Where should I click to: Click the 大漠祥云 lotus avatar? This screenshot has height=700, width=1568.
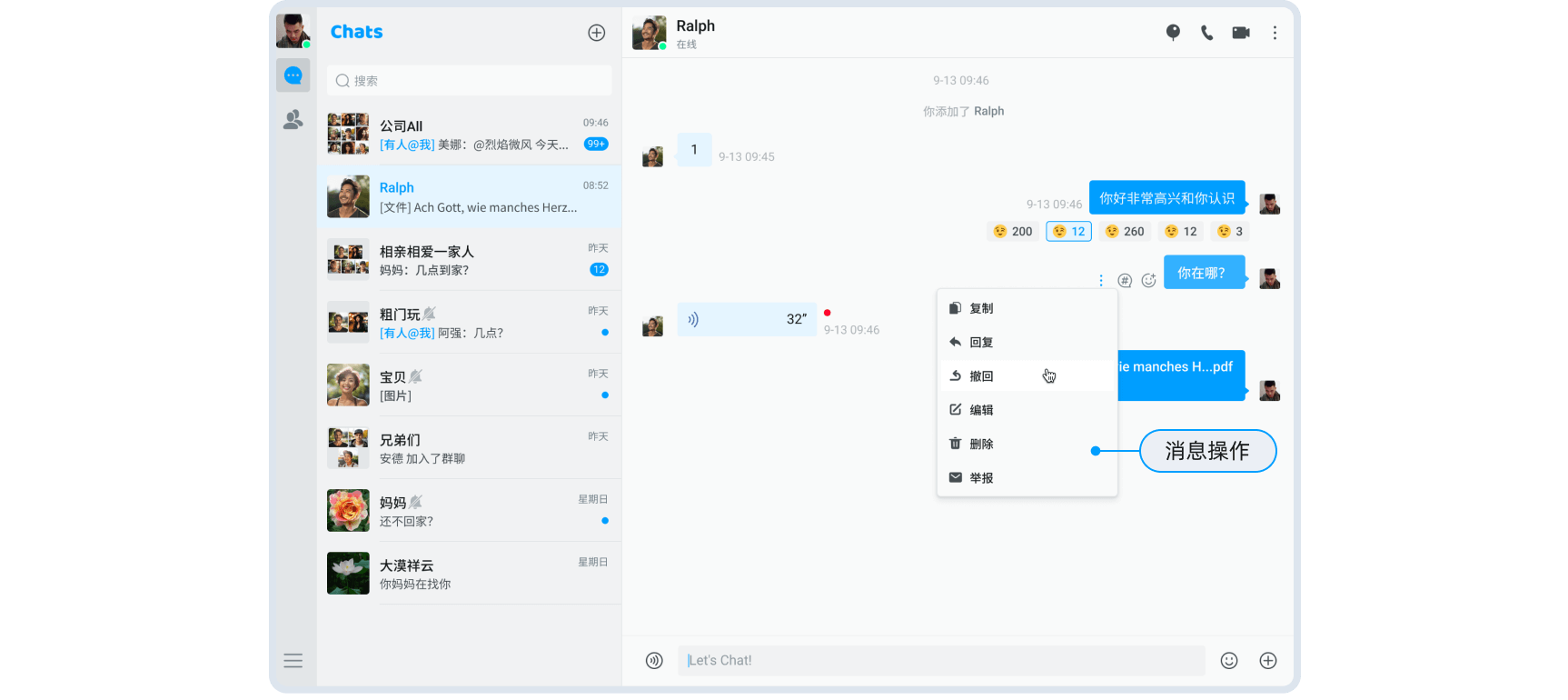click(348, 573)
